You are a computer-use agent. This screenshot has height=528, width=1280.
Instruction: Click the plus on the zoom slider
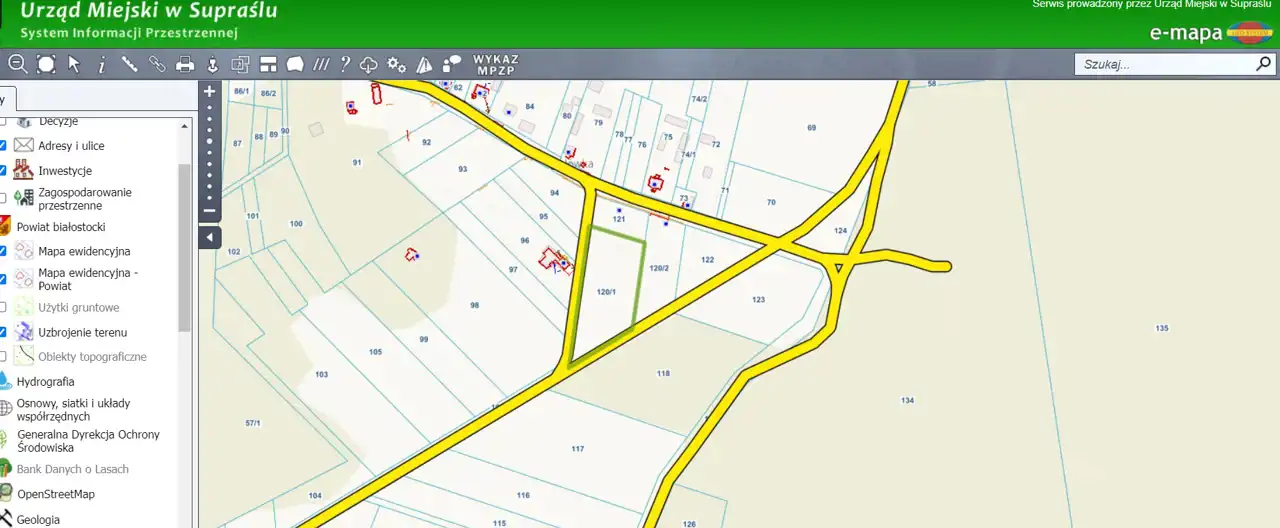(210, 91)
